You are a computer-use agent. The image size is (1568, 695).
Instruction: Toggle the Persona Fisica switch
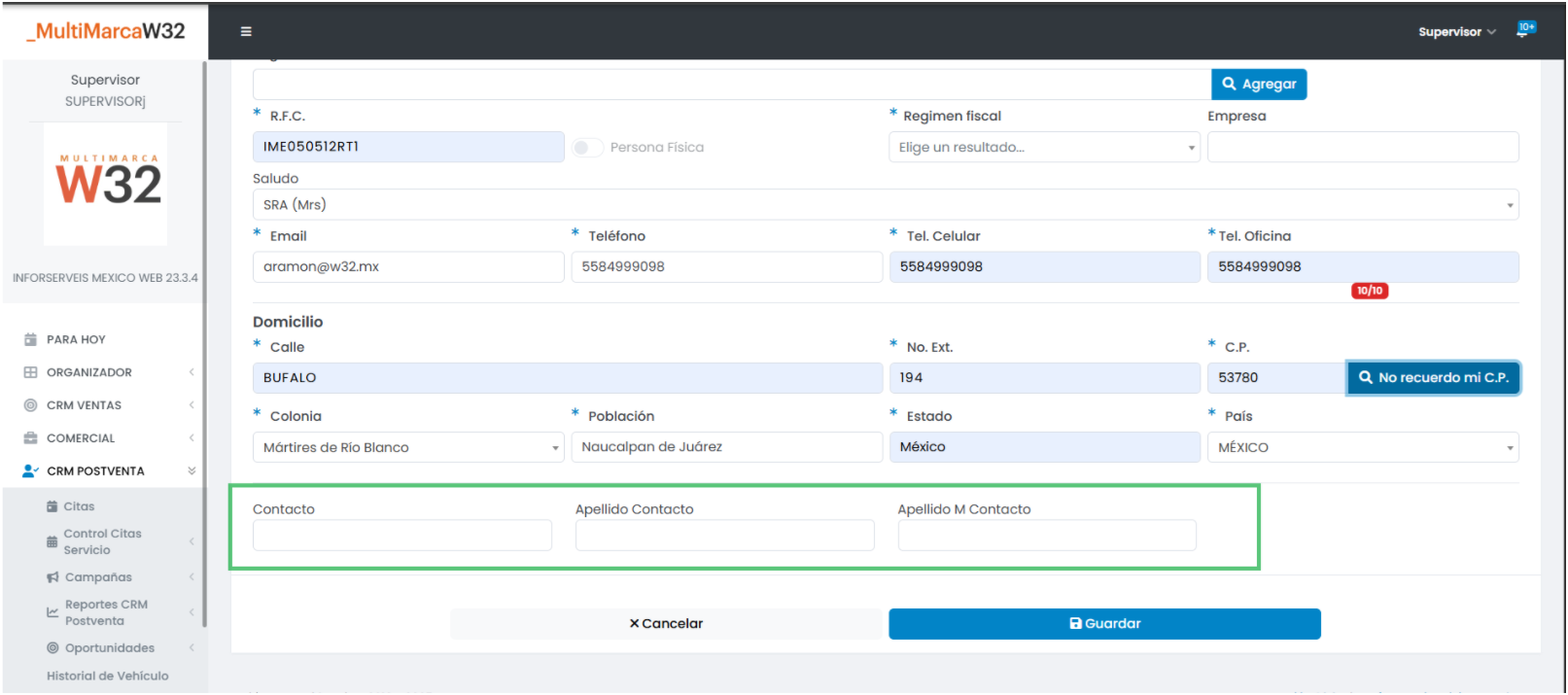click(x=587, y=148)
